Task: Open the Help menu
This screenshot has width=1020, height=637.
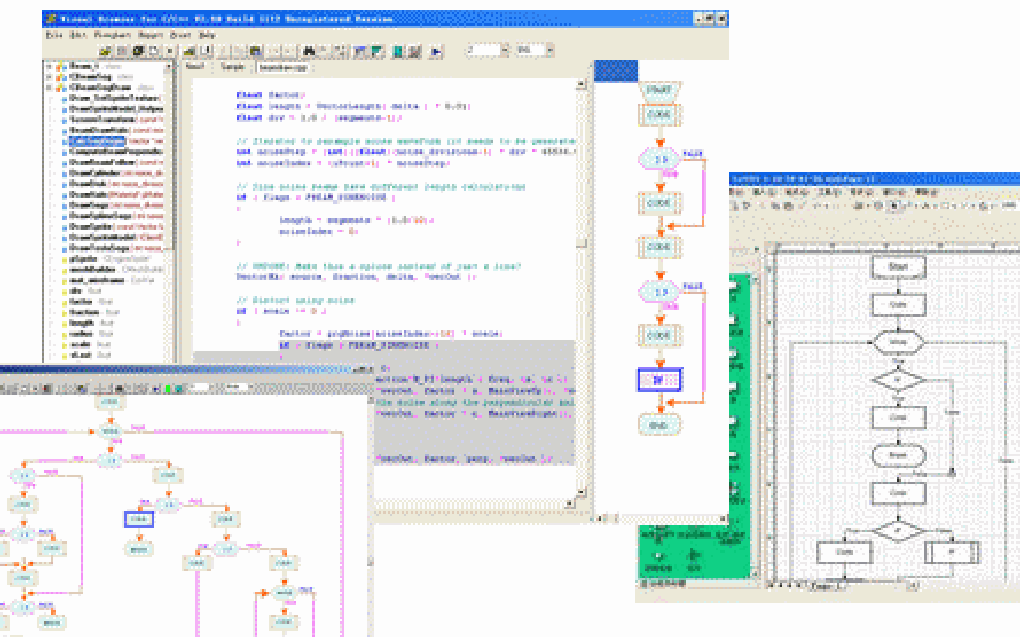Action: 208,34
